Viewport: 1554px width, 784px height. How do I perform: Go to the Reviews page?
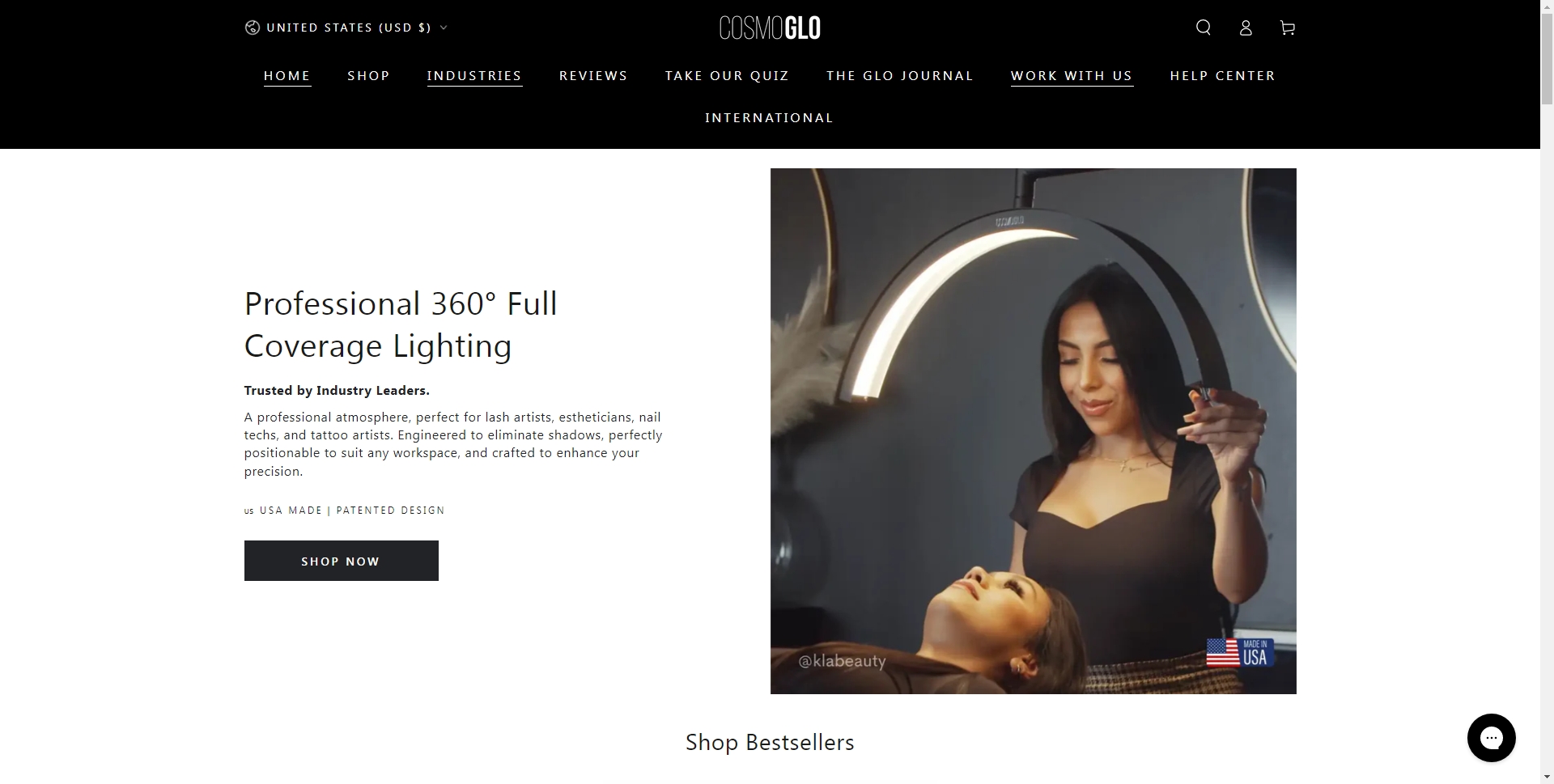point(593,75)
